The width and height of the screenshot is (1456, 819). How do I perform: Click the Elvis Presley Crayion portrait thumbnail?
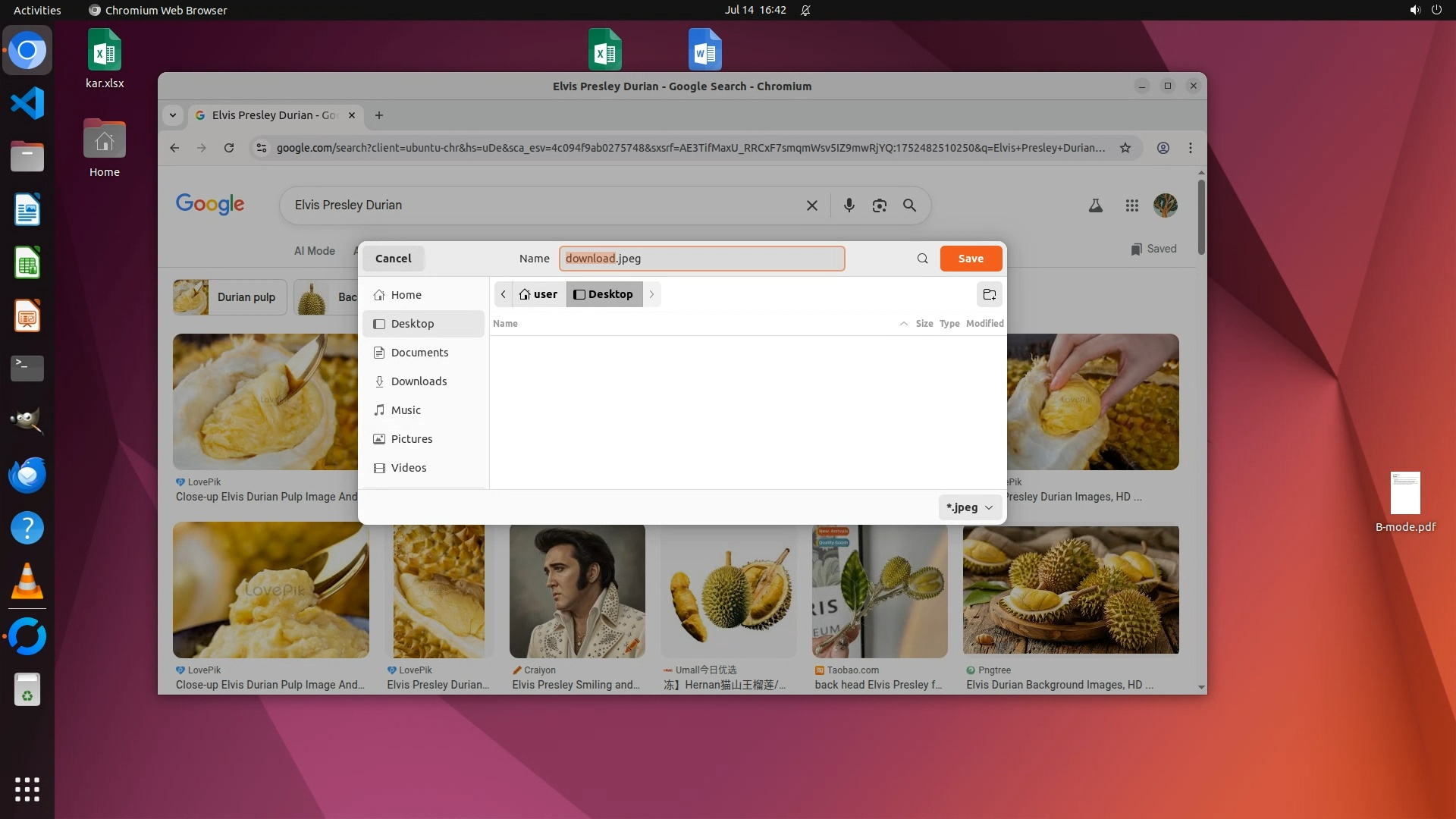click(x=576, y=591)
